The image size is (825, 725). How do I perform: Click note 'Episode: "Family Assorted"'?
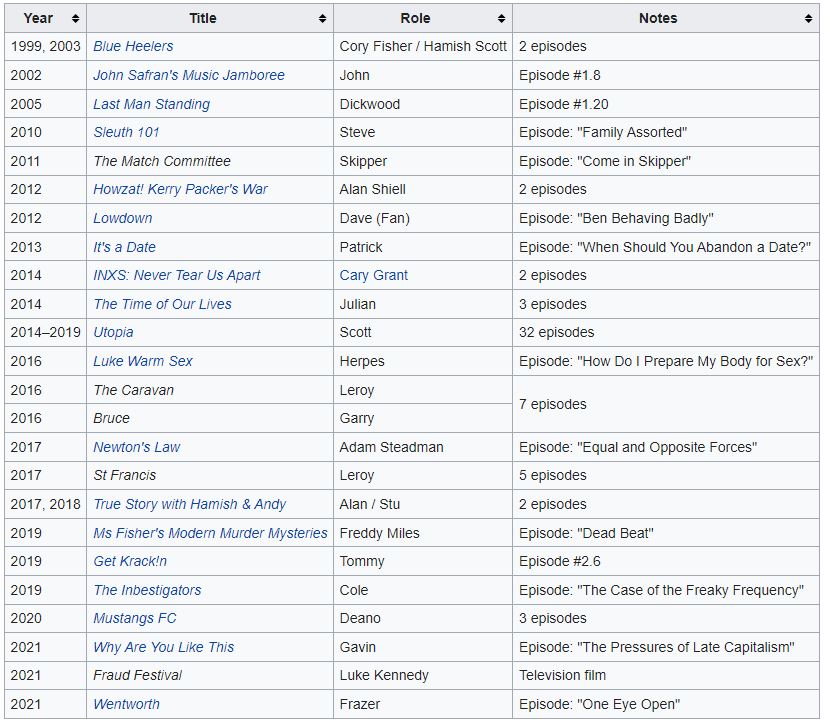click(x=603, y=132)
